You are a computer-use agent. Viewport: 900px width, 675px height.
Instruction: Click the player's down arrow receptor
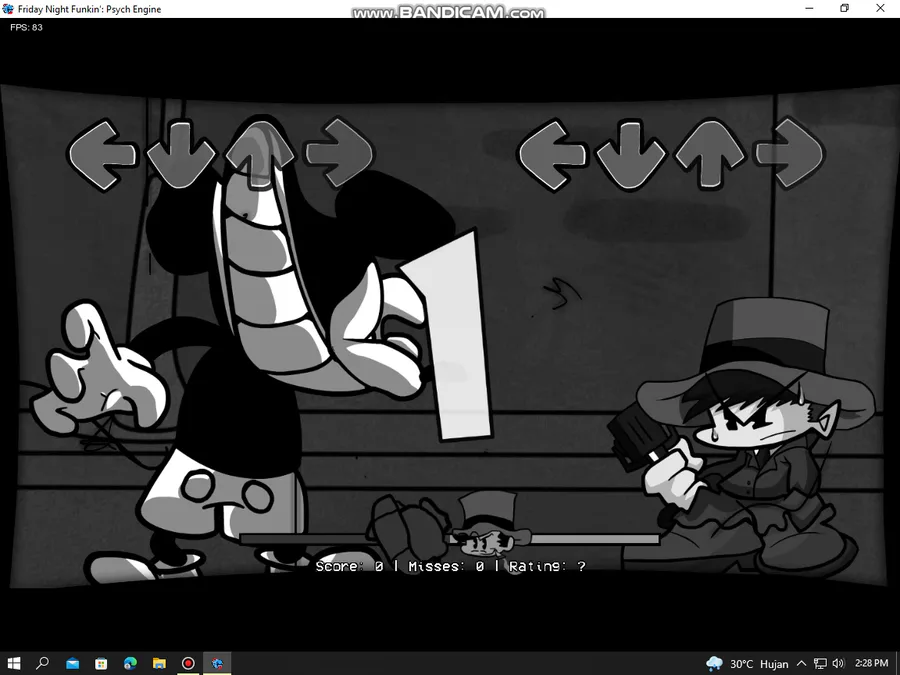click(631, 154)
